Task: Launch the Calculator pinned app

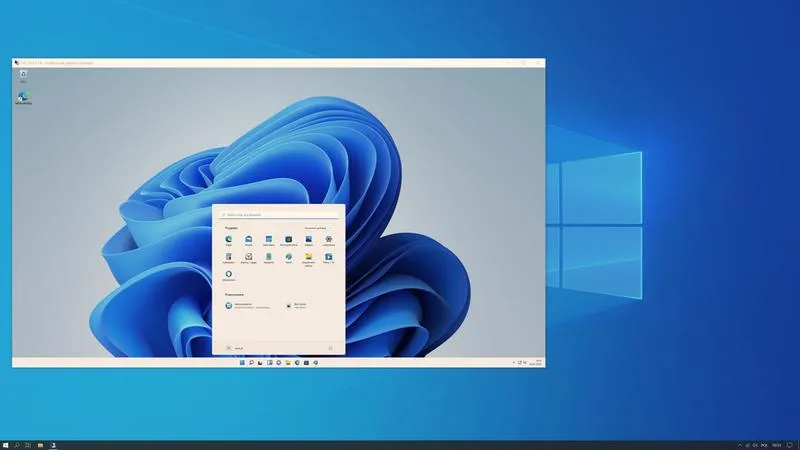Action: click(229, 257)
